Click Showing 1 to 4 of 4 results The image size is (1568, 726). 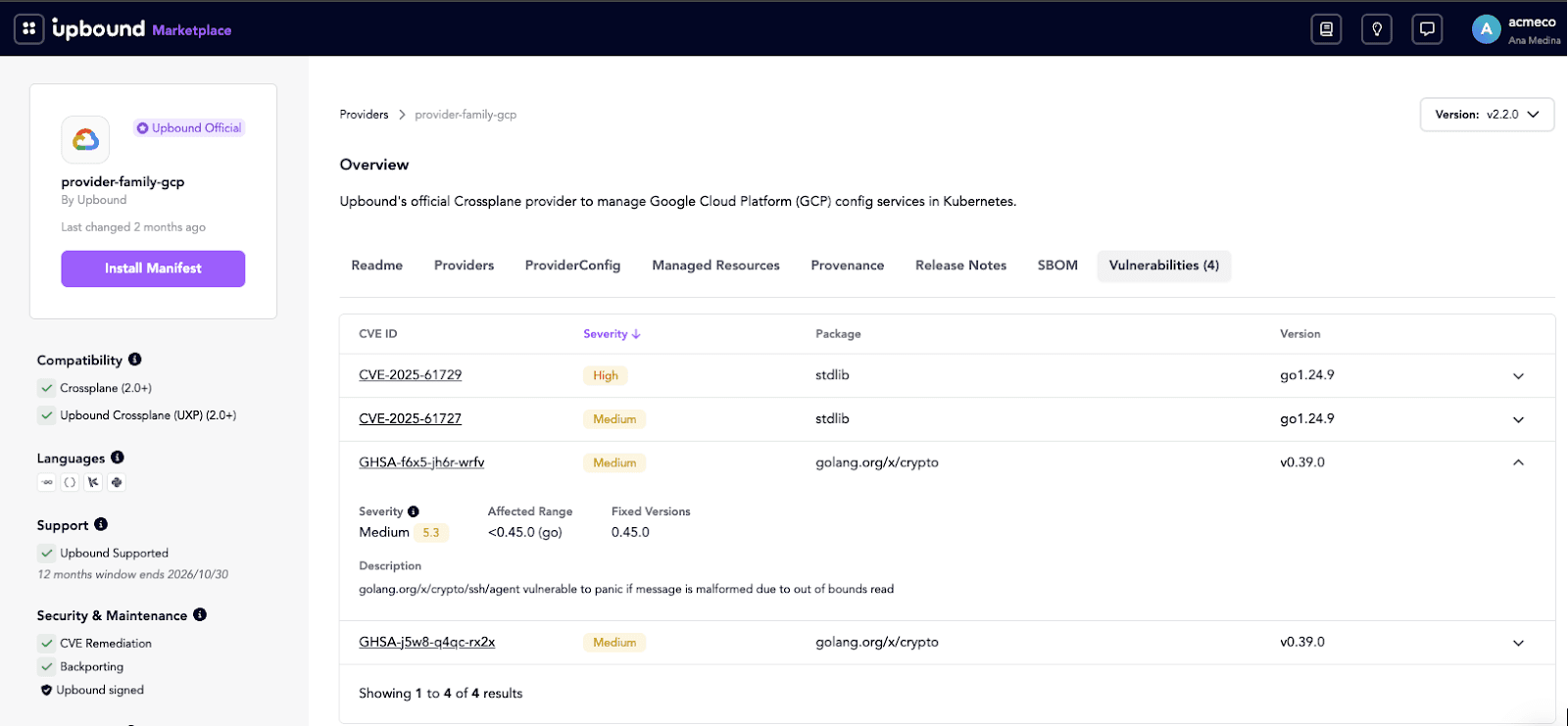coord(441,694)
